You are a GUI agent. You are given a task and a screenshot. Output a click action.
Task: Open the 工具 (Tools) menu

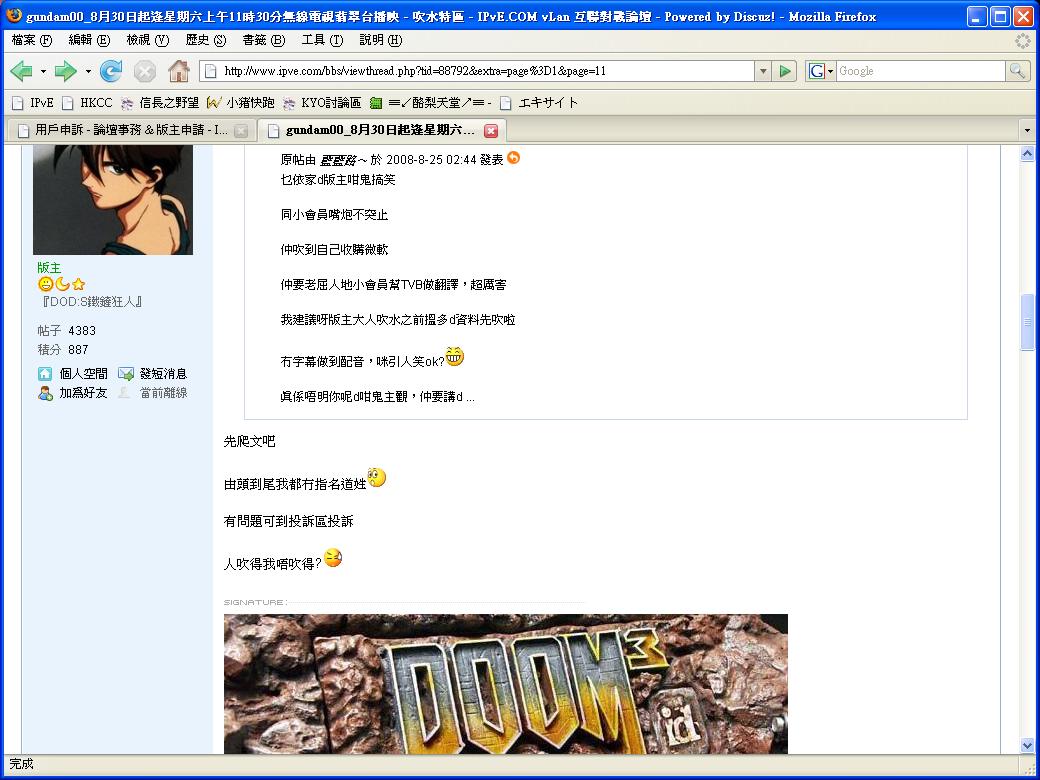321,40
